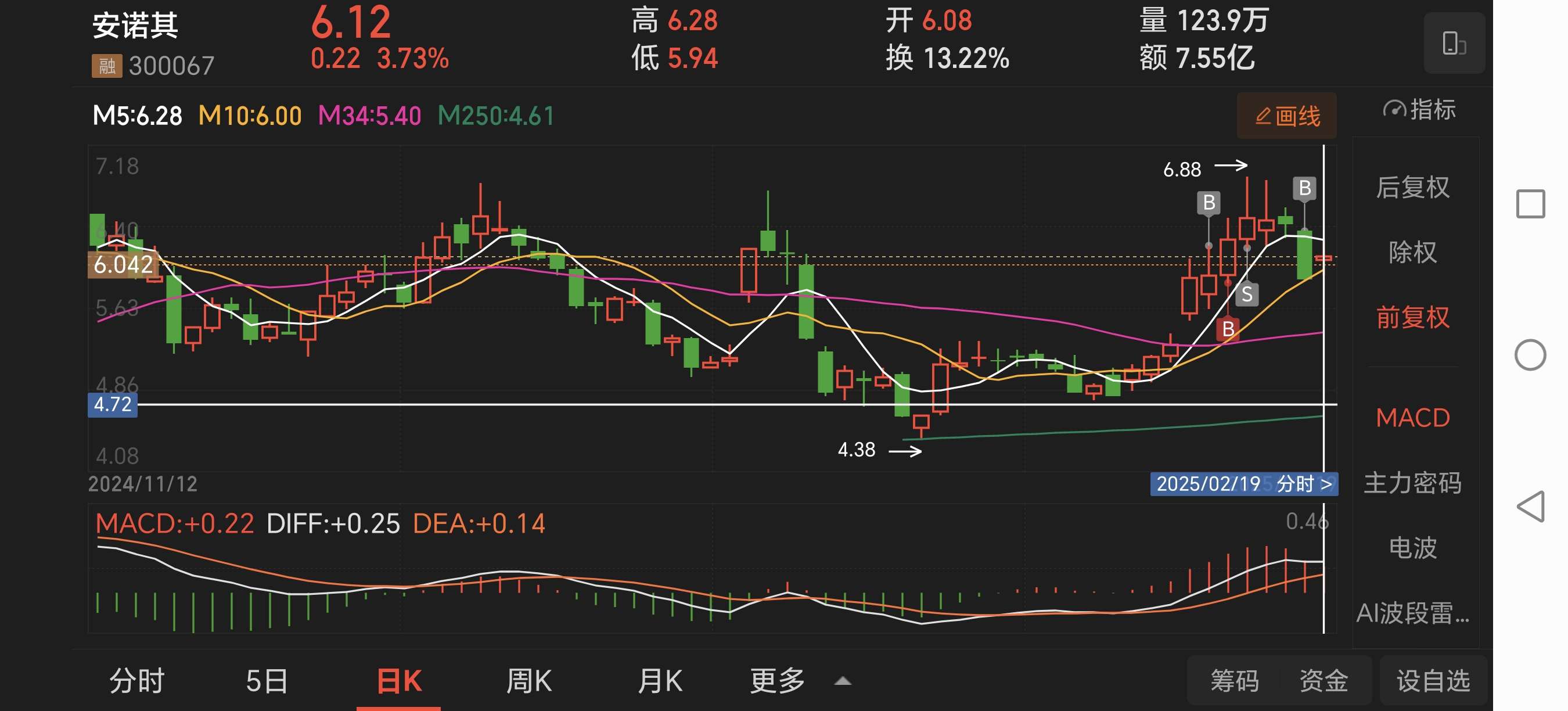Open the 指标 indicator gauge
Image resolution: width=1568 pixels, height=711 pixels.
pos(1419,110)
